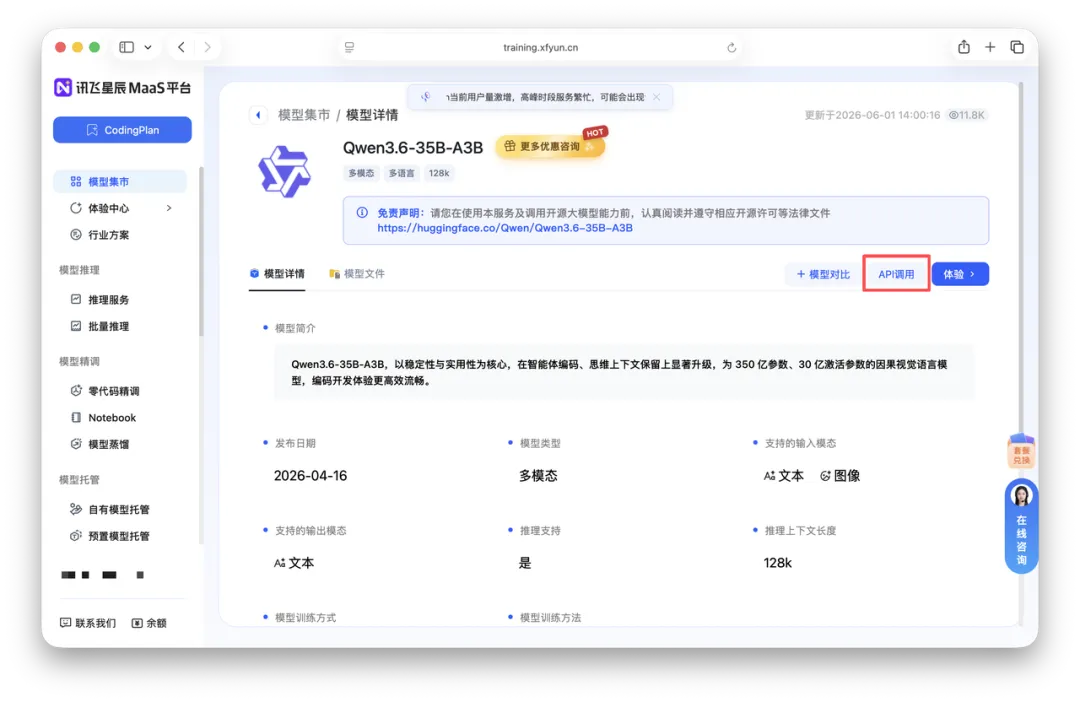Open the huggingface.co Qwen3.6-35B-A3B link
Screen dimensions: 1080x702
point(505,228)
